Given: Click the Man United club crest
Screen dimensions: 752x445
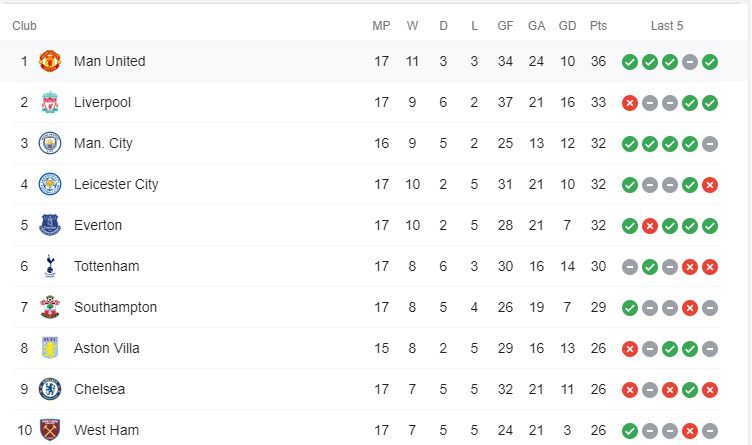Looking at the screenshot, I should tap(50, 61).
